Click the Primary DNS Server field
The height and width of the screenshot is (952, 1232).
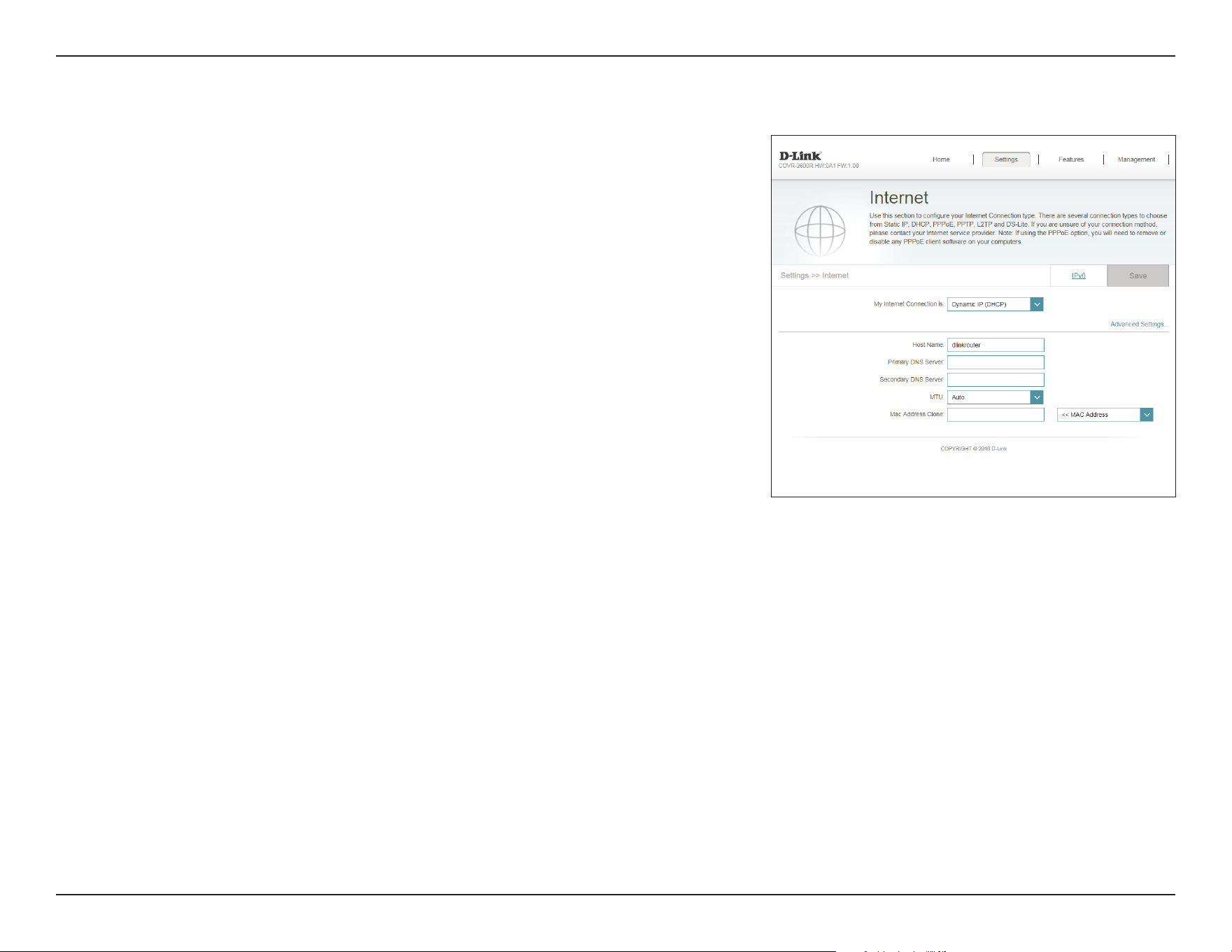(996, 362)
